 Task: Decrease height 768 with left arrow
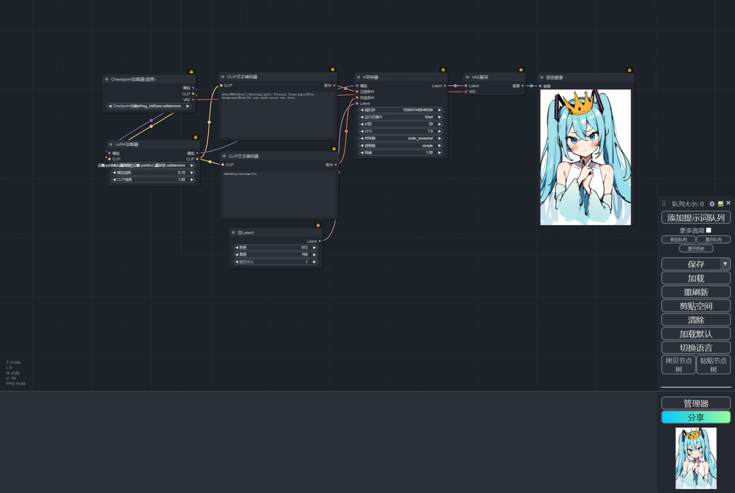pos(237,254)
